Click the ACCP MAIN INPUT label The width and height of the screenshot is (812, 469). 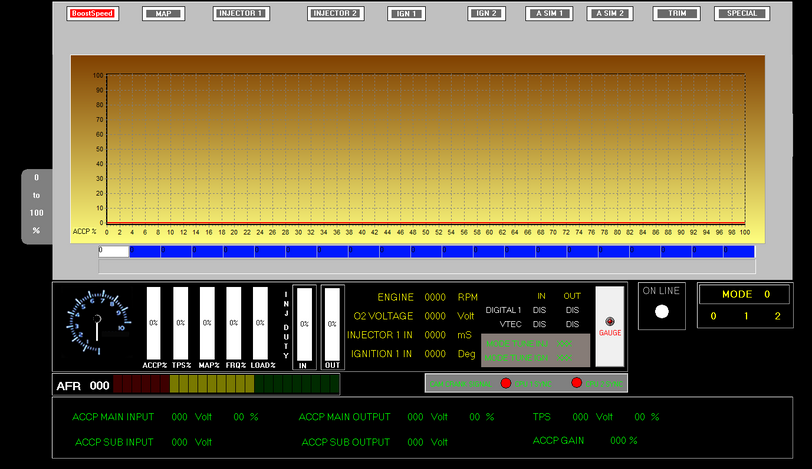pos(113,417)
